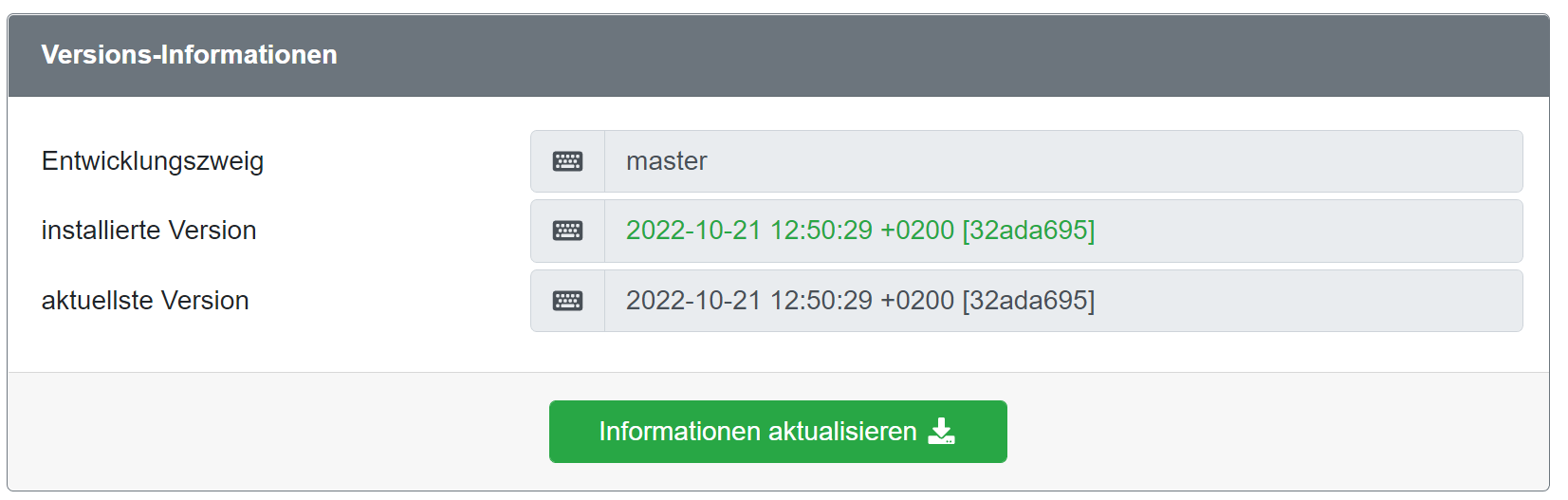Screen dimensions: 1568x500
Task: Click the Versions-Informationen panel title
Action: point(189,55)
